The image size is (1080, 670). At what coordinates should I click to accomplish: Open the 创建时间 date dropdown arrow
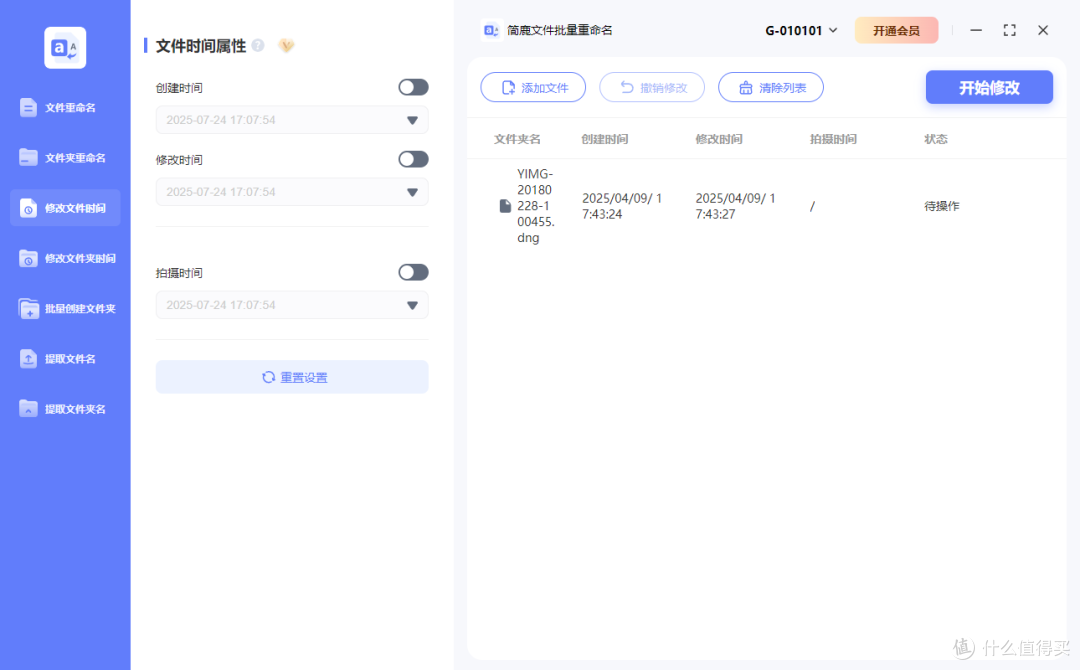tap(412, 121)
